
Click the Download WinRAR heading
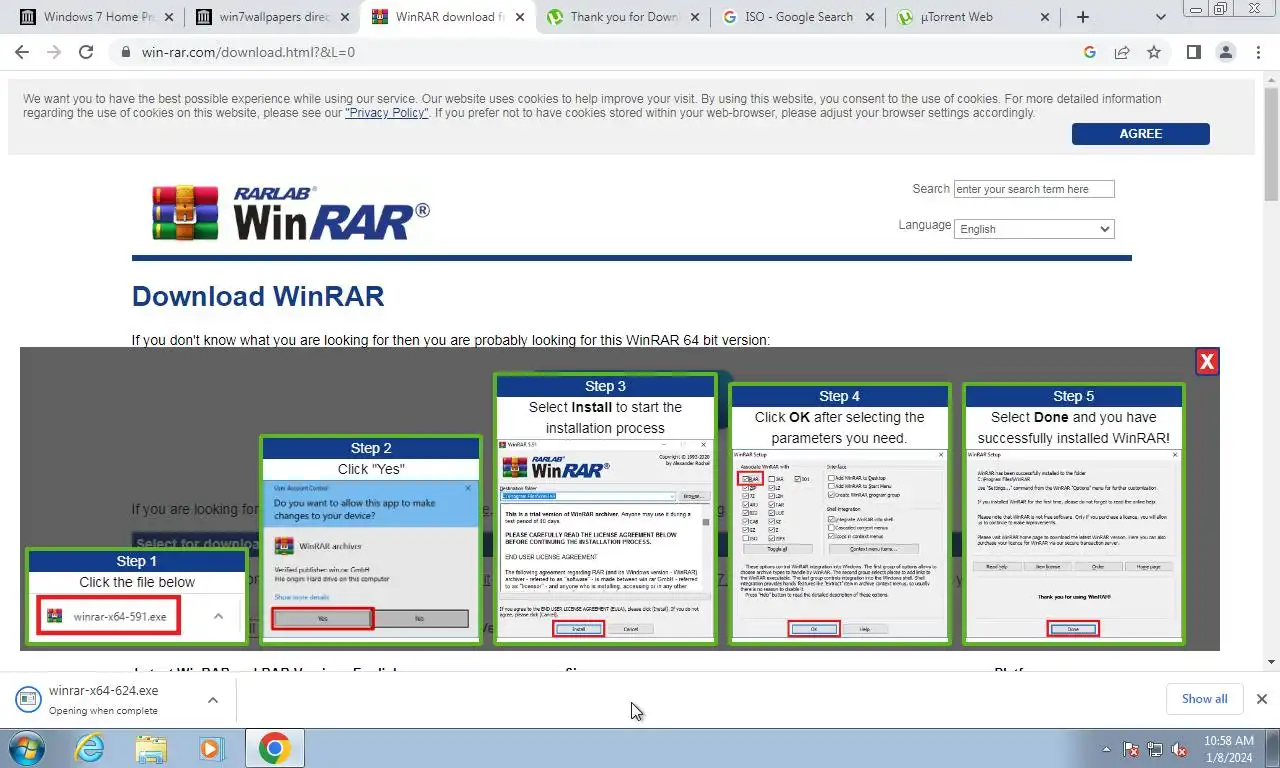[258, 296]
